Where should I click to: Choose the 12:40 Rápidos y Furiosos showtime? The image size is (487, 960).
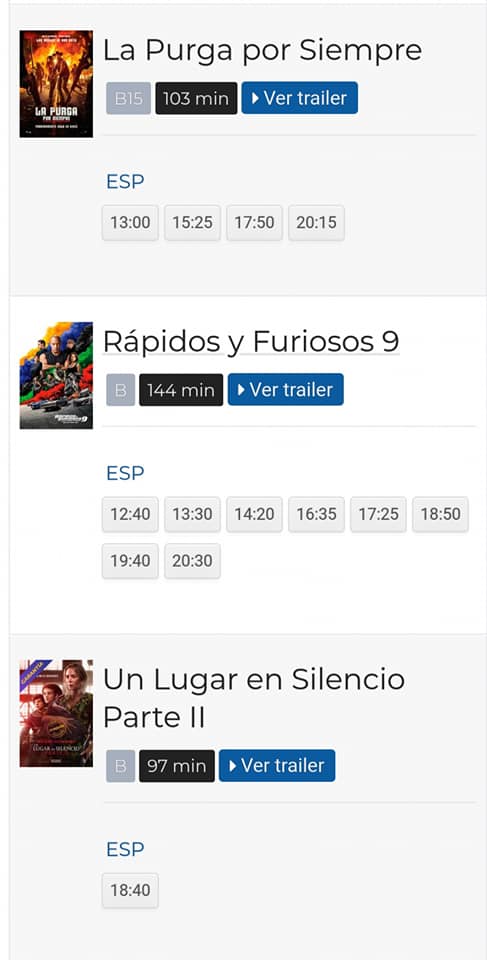click(x=130, y=514)
